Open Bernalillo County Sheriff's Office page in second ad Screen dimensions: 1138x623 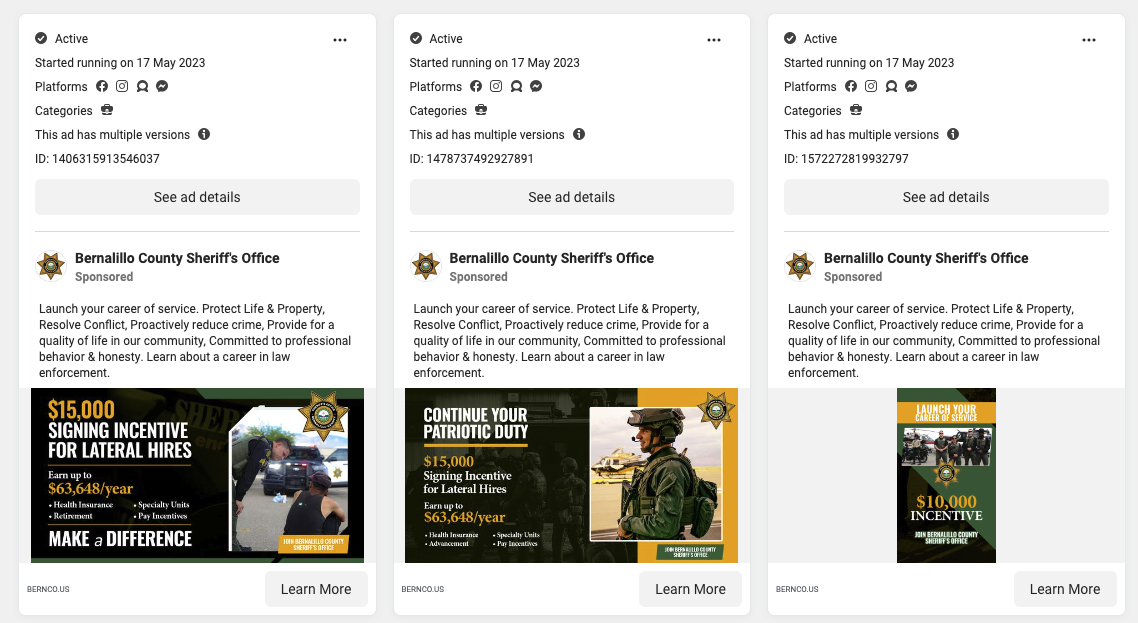pyautogui.click(x=551, y=258)
